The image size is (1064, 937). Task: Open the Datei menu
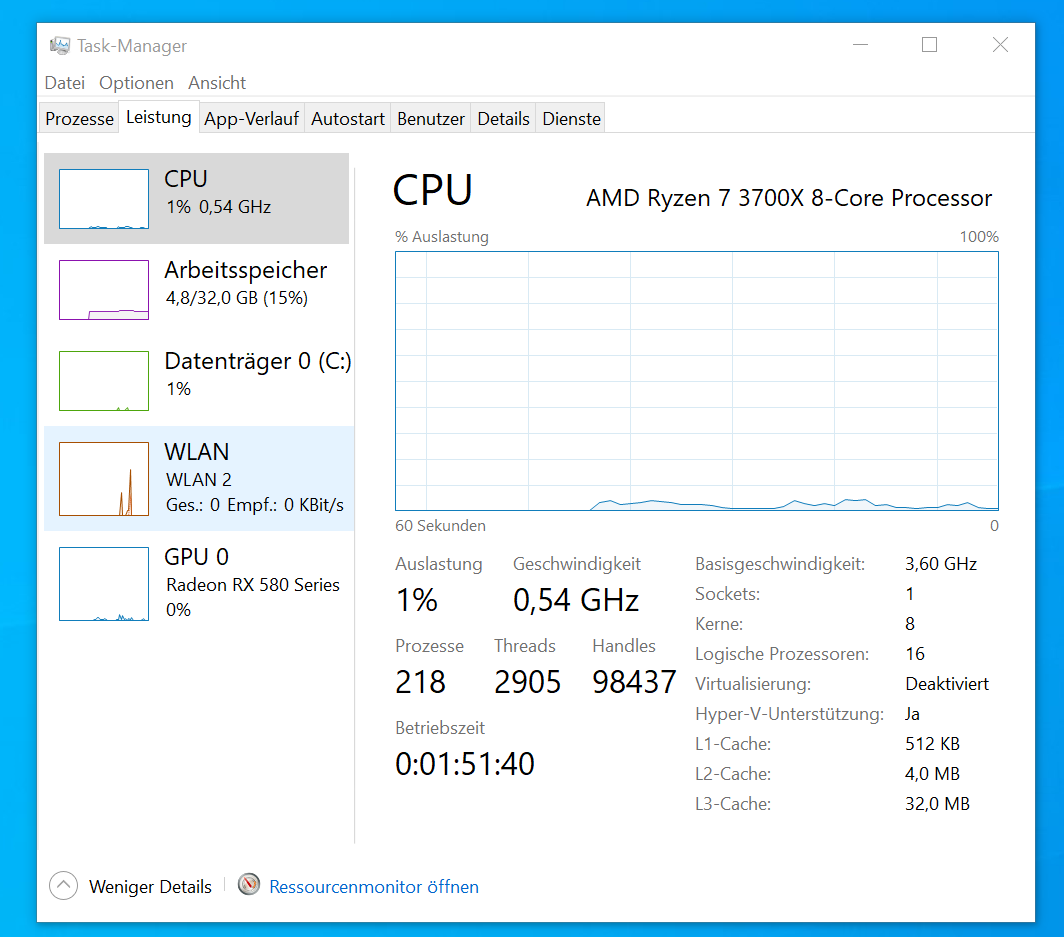pos(64,83)
